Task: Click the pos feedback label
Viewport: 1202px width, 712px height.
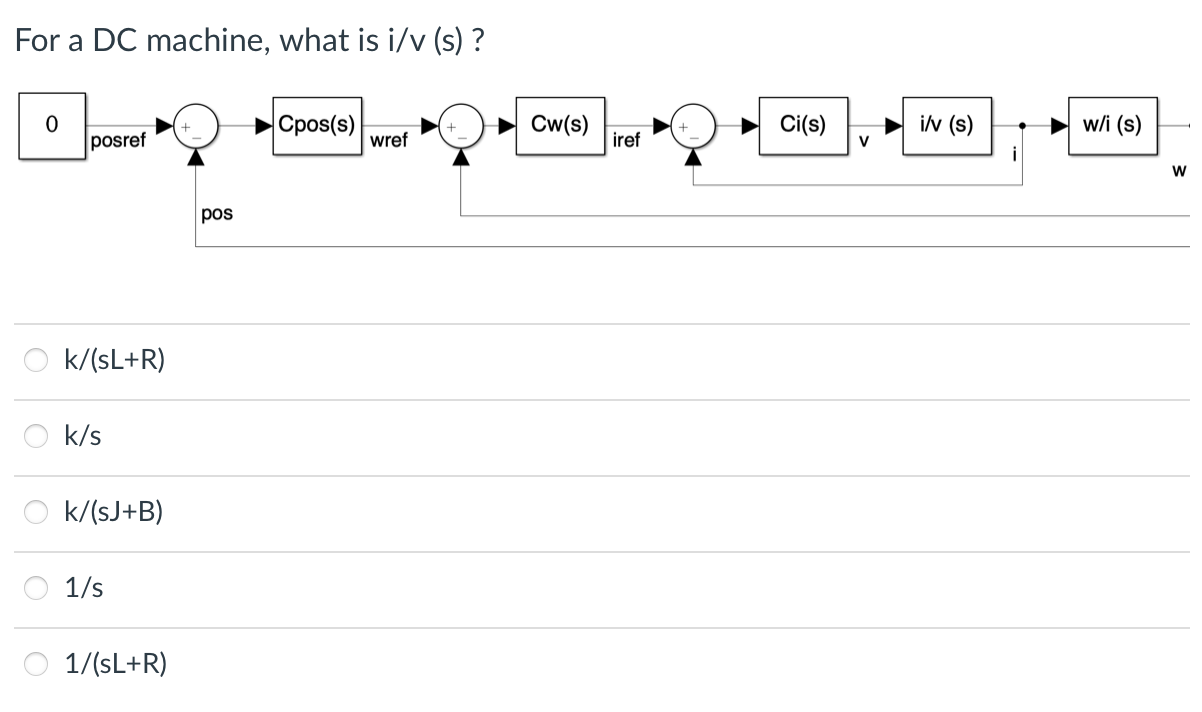Action: pos(216,212)
